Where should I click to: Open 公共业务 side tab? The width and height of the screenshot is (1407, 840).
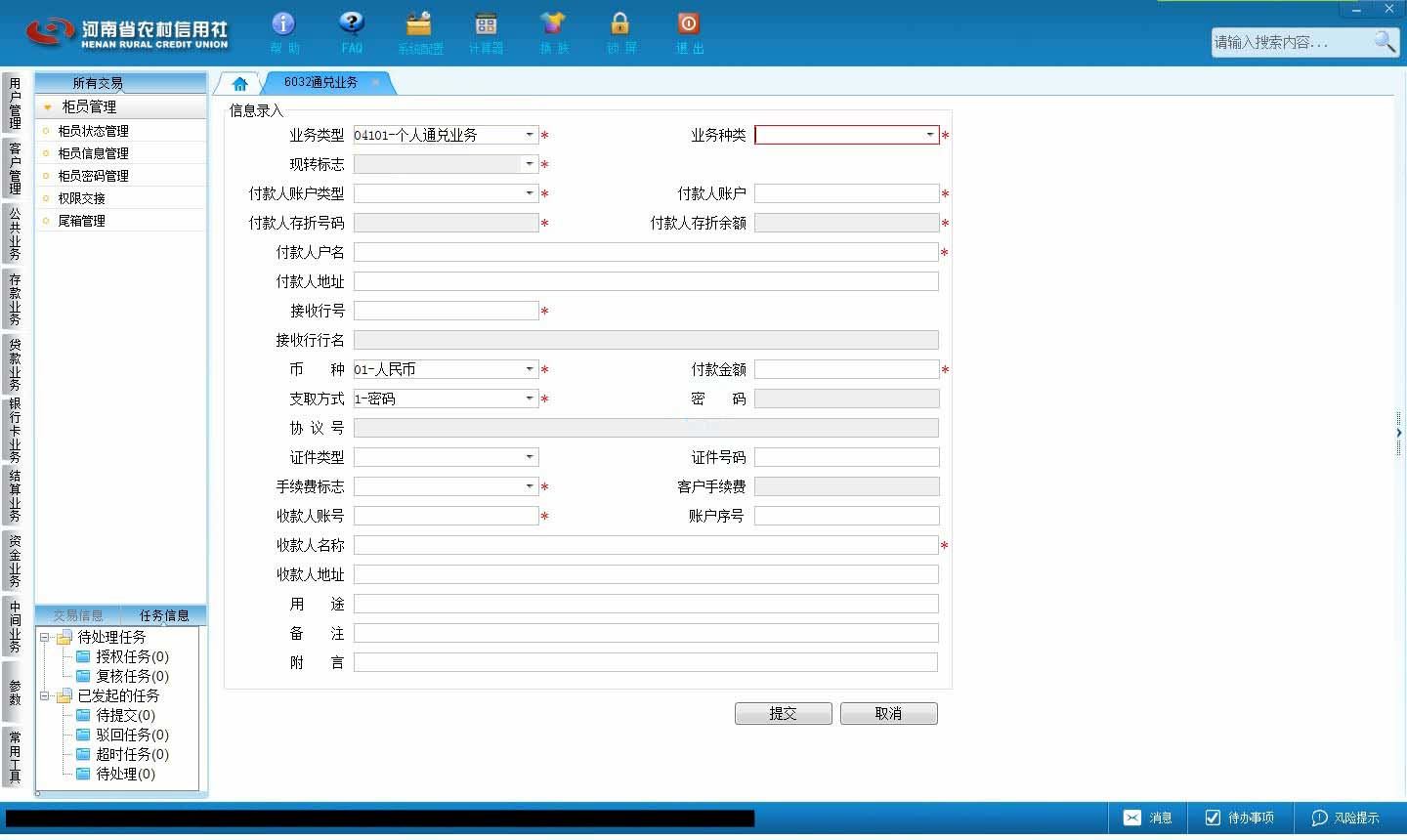(x=14, y=233)
